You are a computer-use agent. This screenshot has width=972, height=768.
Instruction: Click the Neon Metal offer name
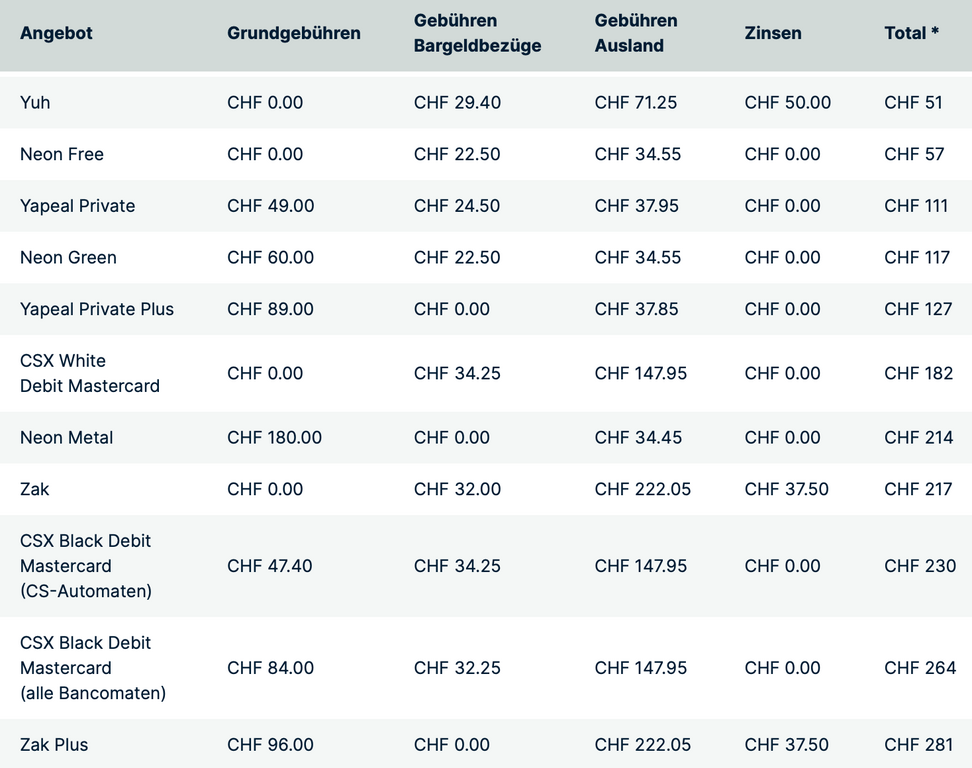coord(66,437)
